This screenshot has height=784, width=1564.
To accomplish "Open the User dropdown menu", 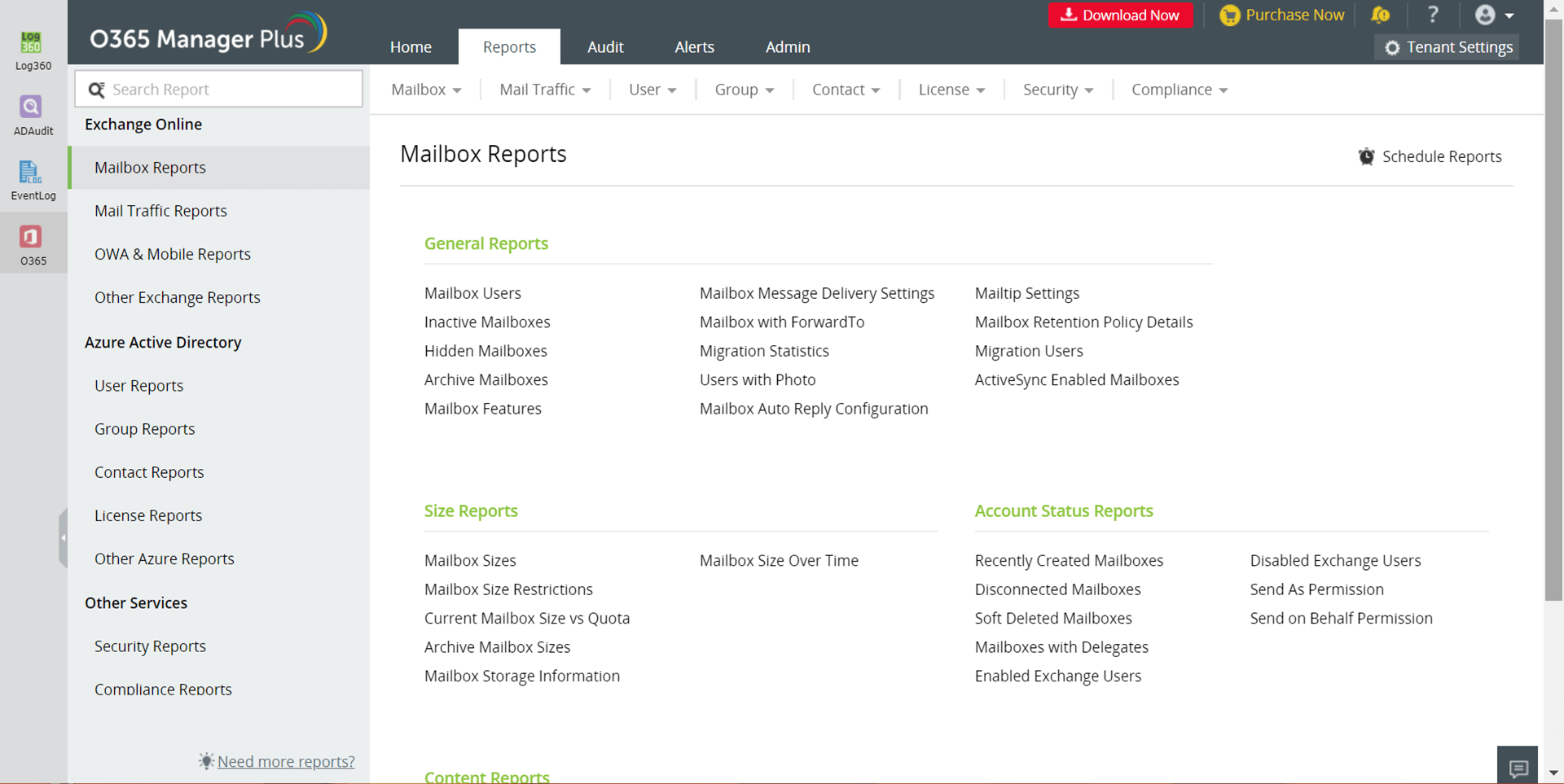I will tap(652, 90).
